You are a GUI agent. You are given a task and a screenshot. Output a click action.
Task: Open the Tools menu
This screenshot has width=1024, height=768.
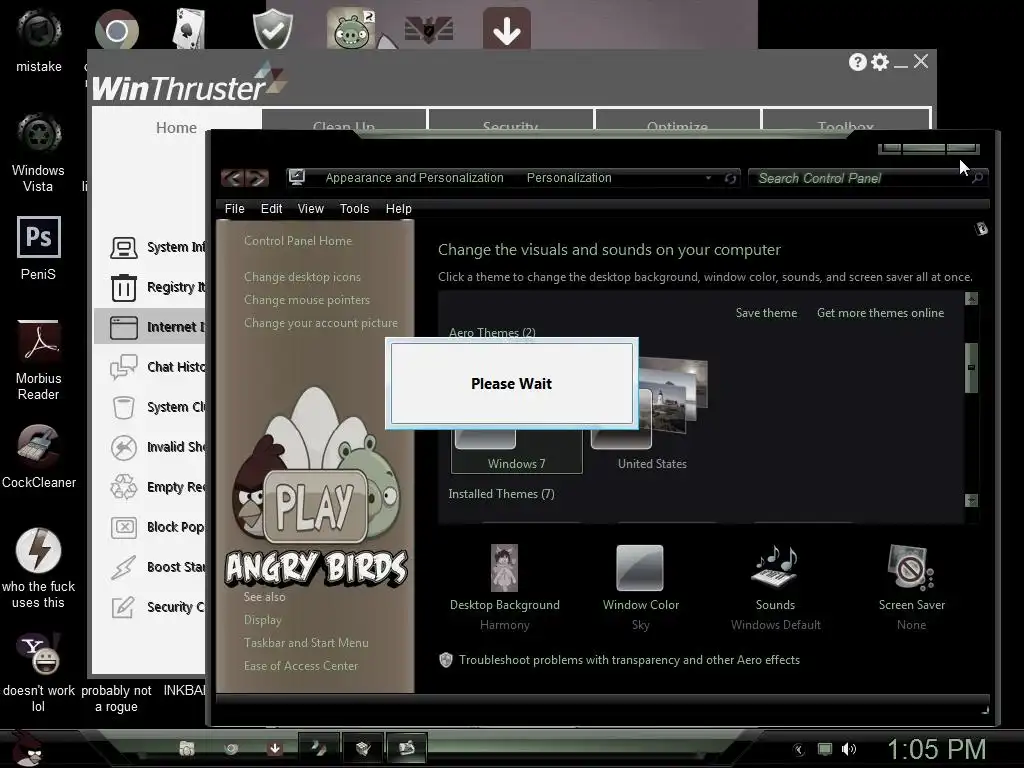pos(354,208)
